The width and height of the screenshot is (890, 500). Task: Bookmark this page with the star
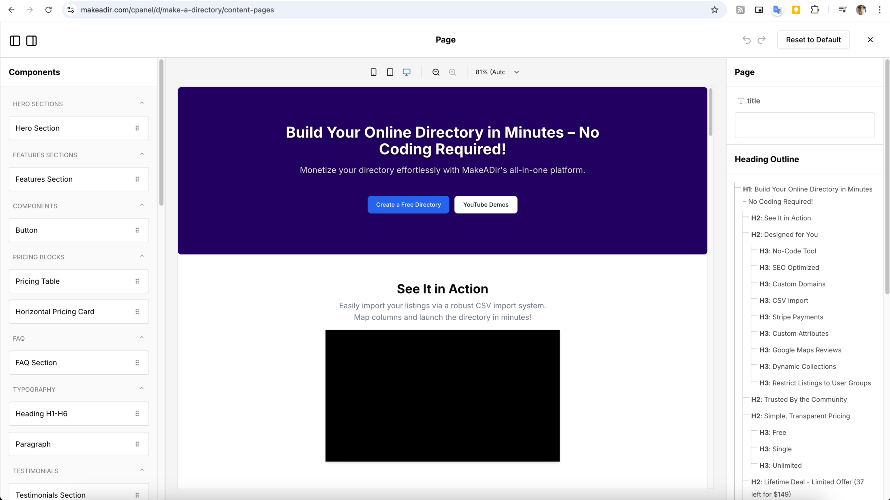pyautogui.click(x=715, y=10)
